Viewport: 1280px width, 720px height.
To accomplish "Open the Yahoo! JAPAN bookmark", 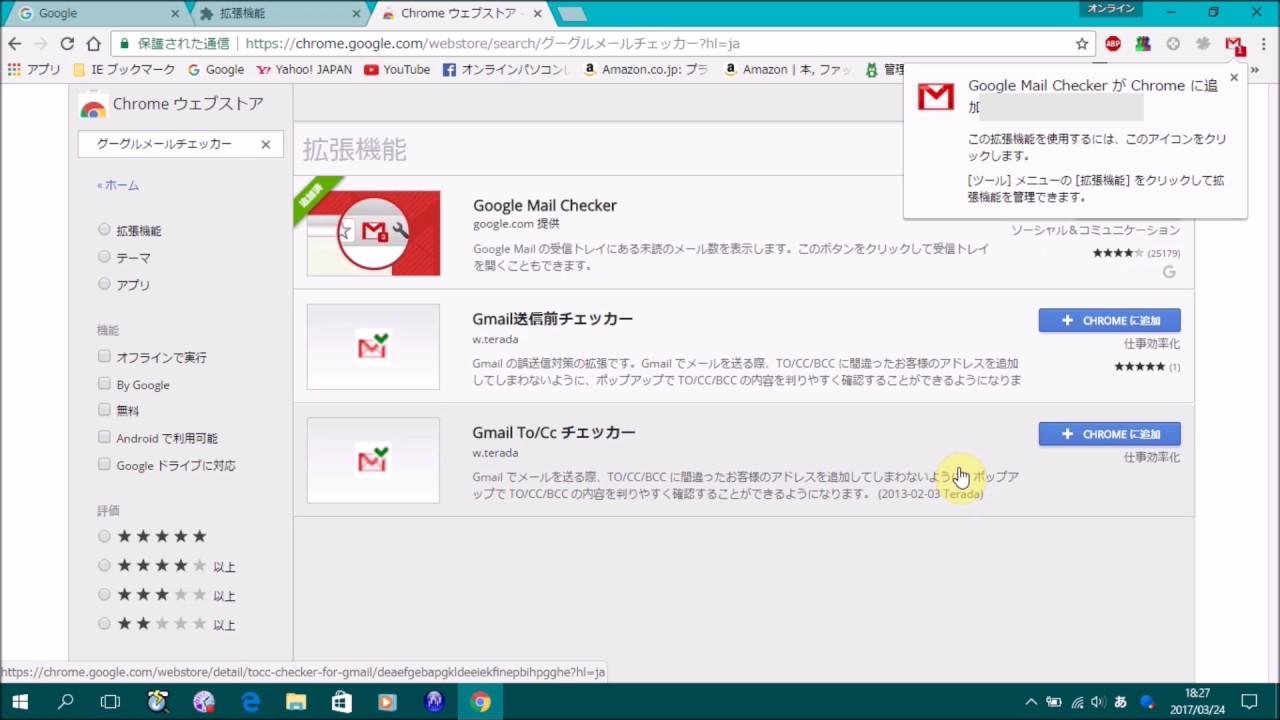I will click(x=305, y=70).
